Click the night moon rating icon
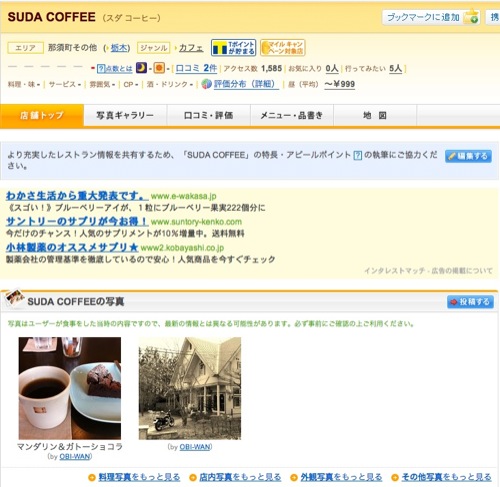This screenshot has width=500, height=487. (141, 68)
